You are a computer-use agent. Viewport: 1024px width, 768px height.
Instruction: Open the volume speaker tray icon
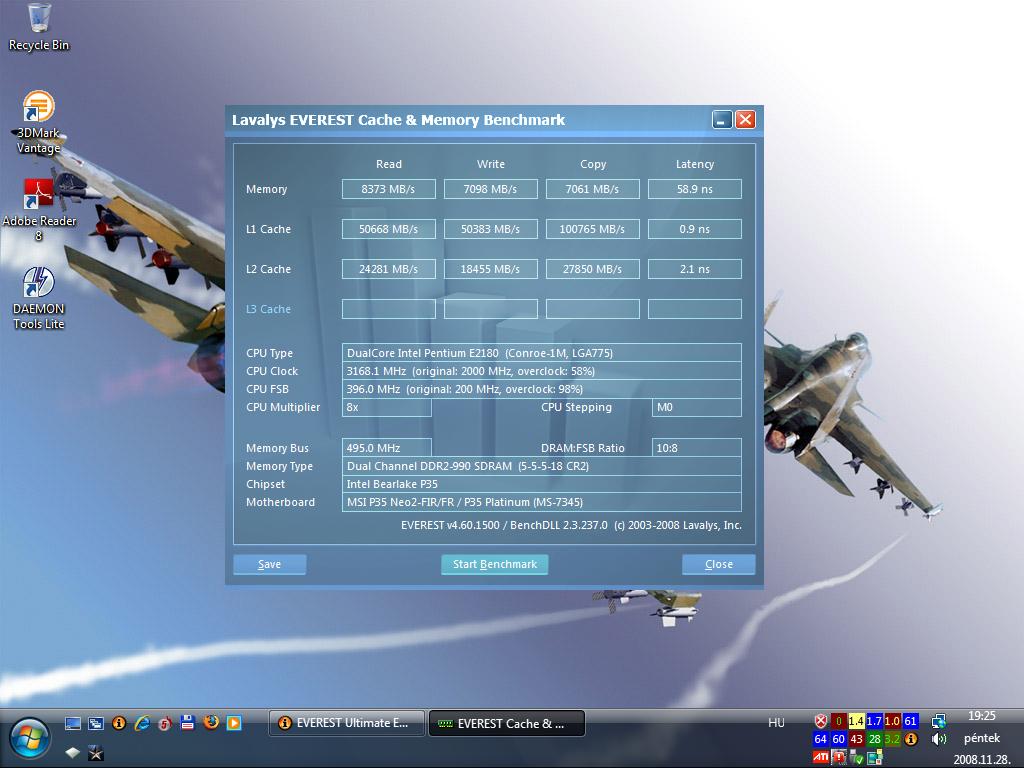click(x=938, y=739)
